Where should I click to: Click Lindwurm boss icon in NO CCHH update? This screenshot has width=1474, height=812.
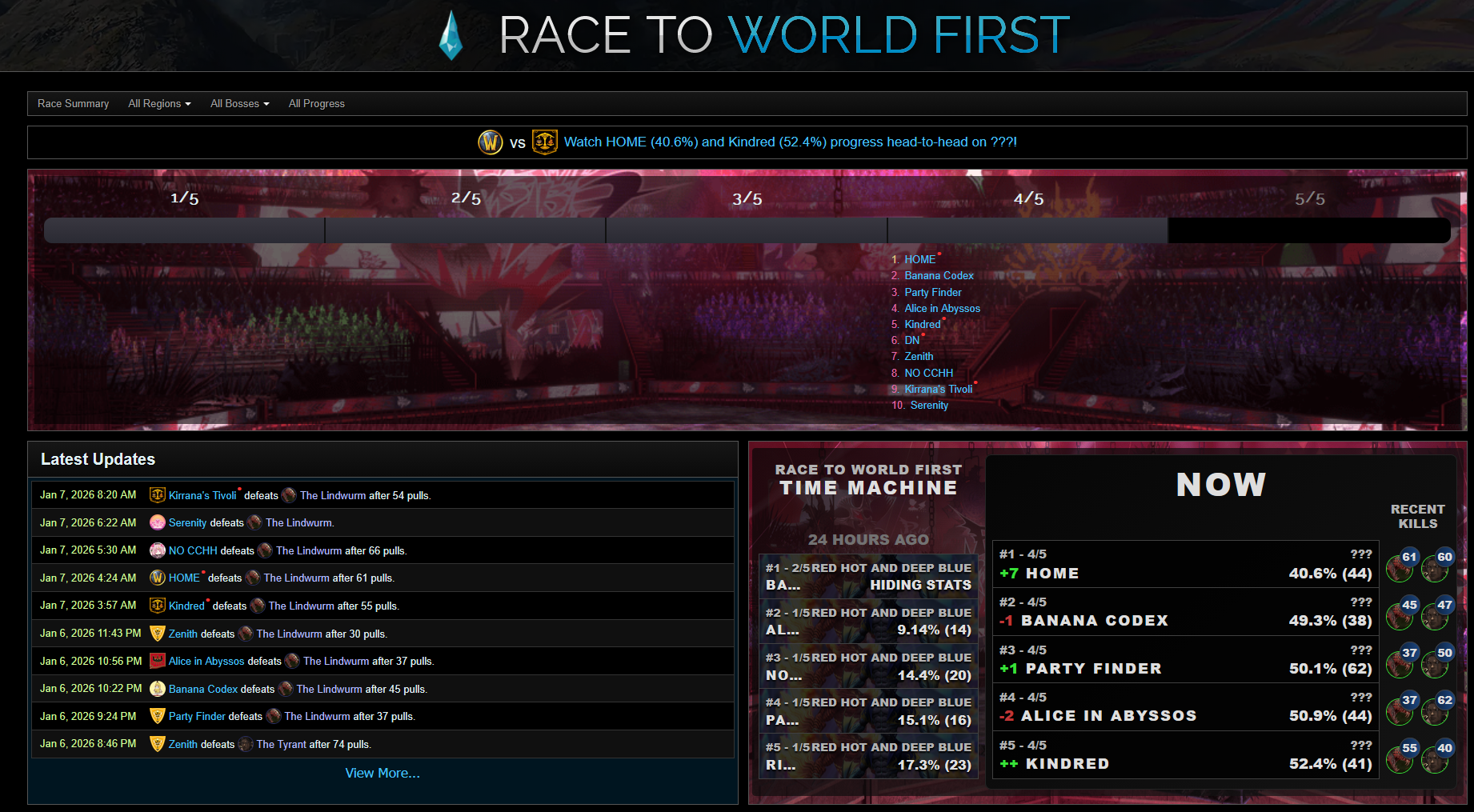pos(265,550)
